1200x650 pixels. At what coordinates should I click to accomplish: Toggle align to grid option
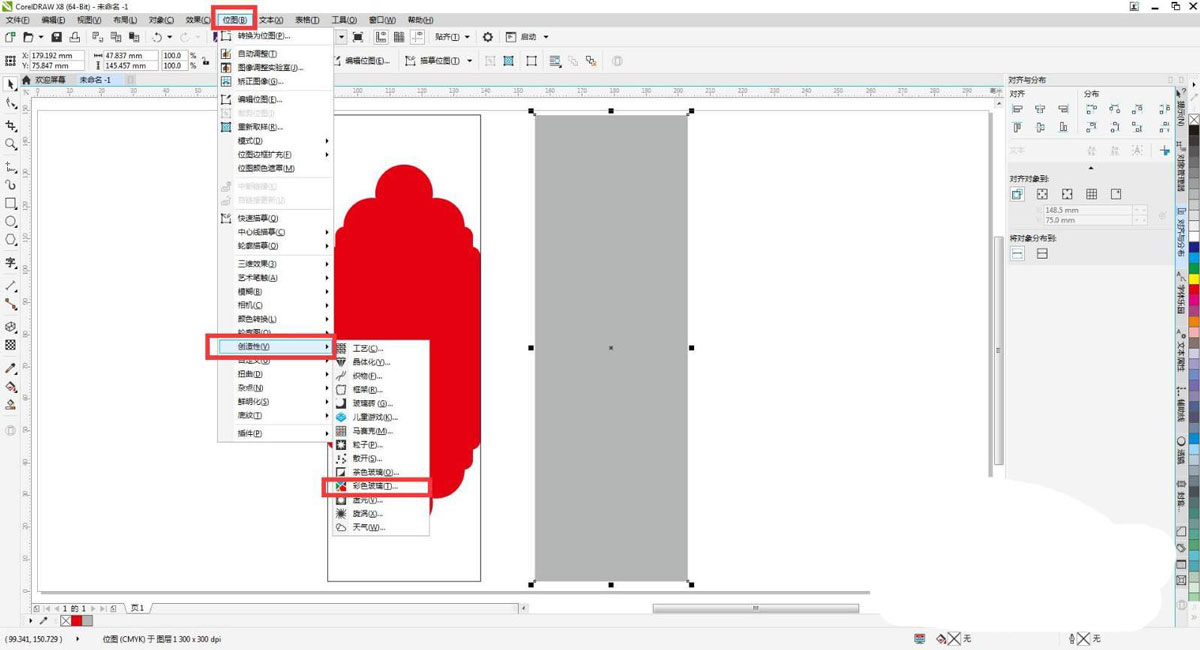click(1091, 194)
